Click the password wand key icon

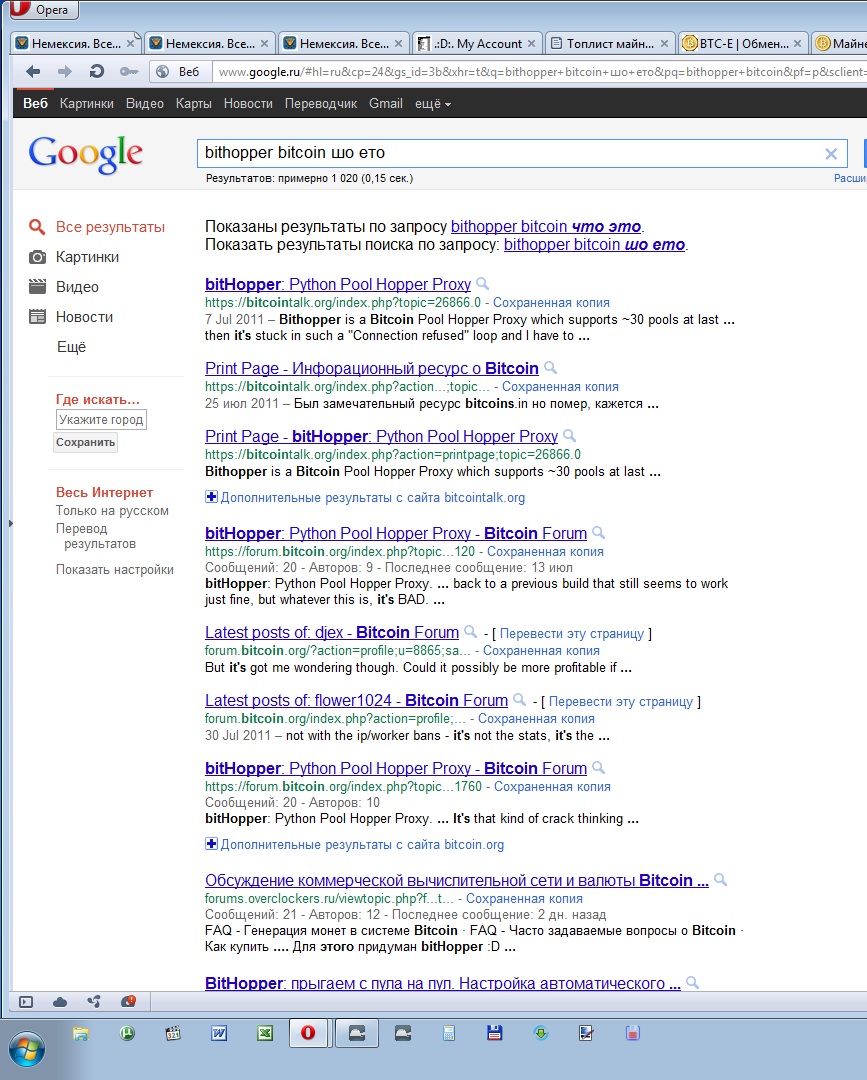click(x=128, y=72)
